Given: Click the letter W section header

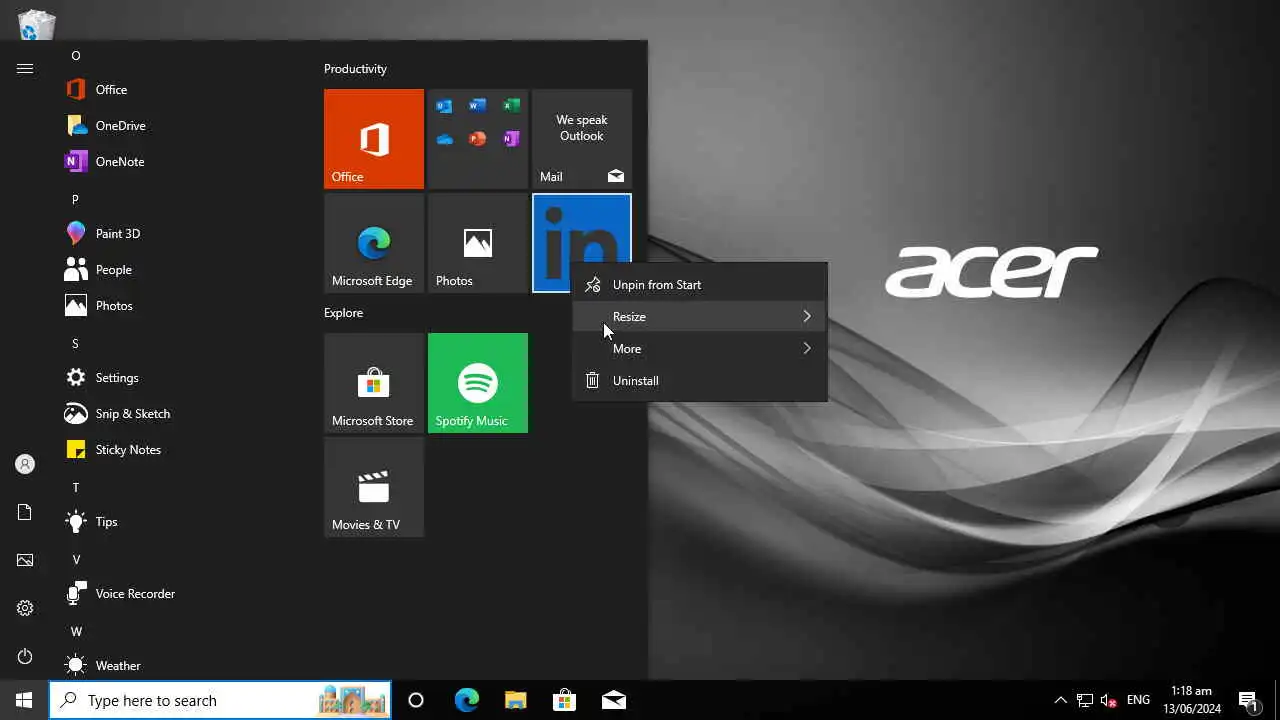Looking at the screenshot, I should [x=76, y=632].
